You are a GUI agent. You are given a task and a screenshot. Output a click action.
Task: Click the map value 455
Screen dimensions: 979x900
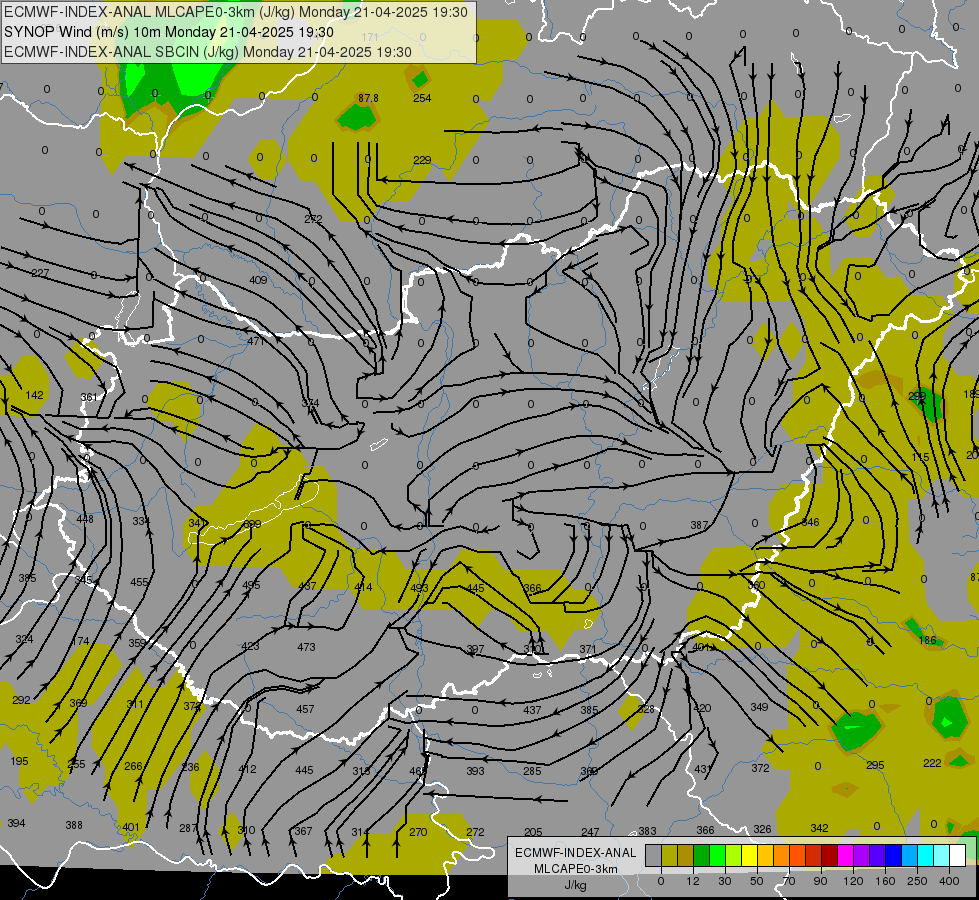click(139, 582)
